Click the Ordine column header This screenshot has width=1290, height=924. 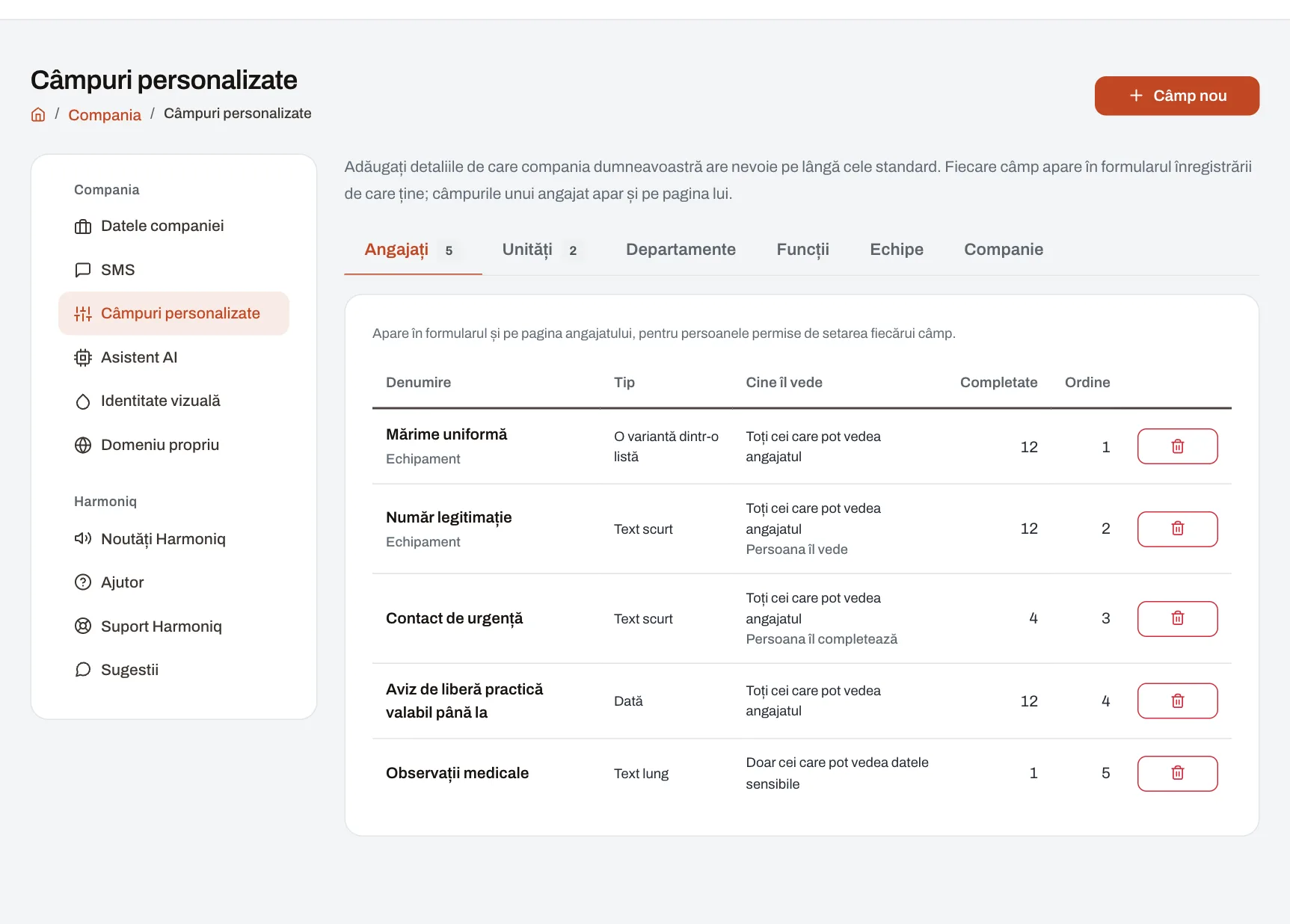1087,383
